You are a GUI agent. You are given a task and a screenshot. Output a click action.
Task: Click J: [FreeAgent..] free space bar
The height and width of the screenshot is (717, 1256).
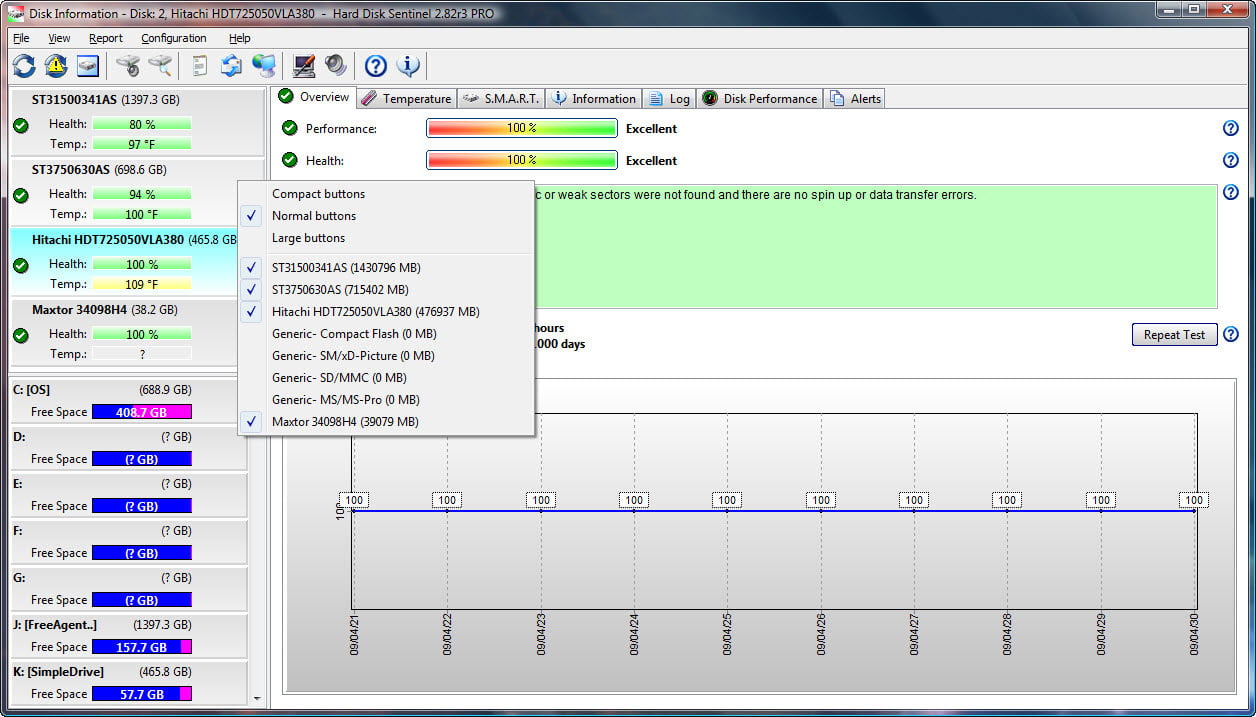(x=141, y=647)
